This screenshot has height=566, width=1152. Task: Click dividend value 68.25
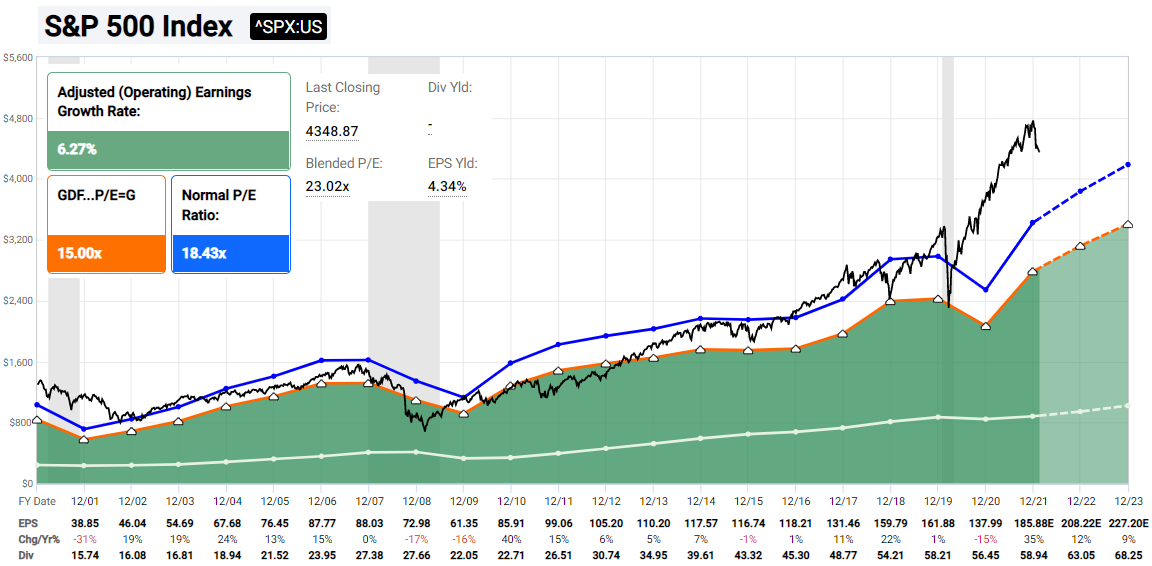(1128, 555)
